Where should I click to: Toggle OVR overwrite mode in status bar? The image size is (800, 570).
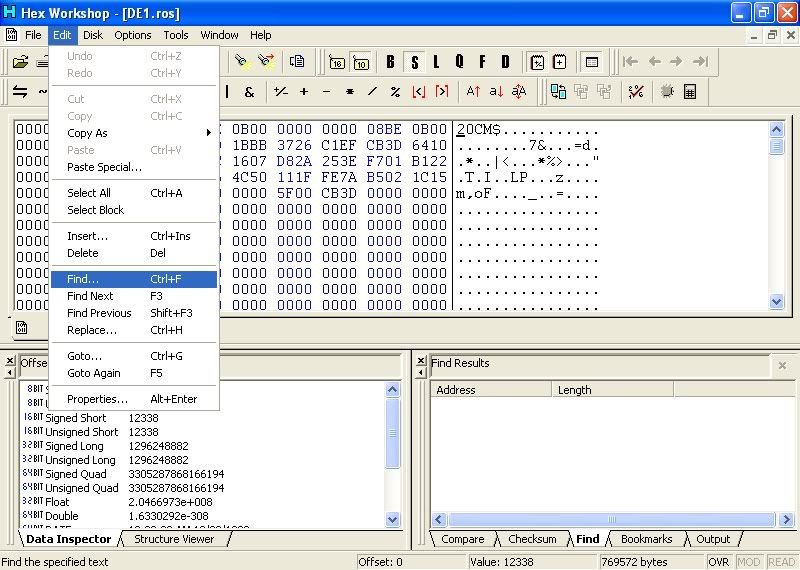pyautogui.click(x=718, y=562)
